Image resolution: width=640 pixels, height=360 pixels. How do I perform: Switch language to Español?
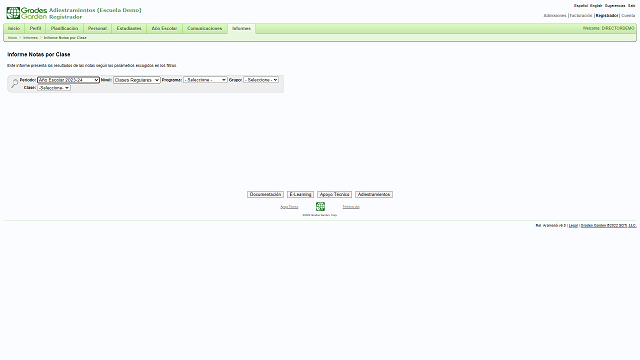[x=581, y=6]
